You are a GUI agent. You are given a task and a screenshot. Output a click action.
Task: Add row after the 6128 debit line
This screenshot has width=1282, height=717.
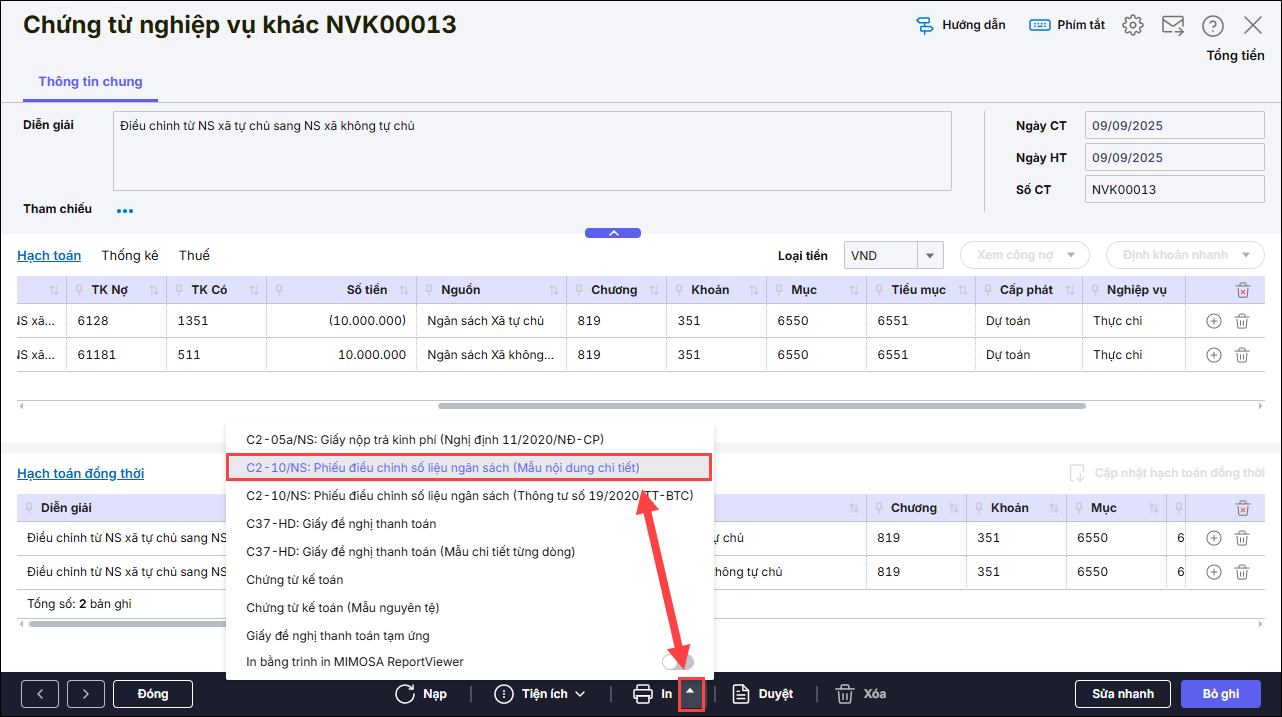(1213, 321)
